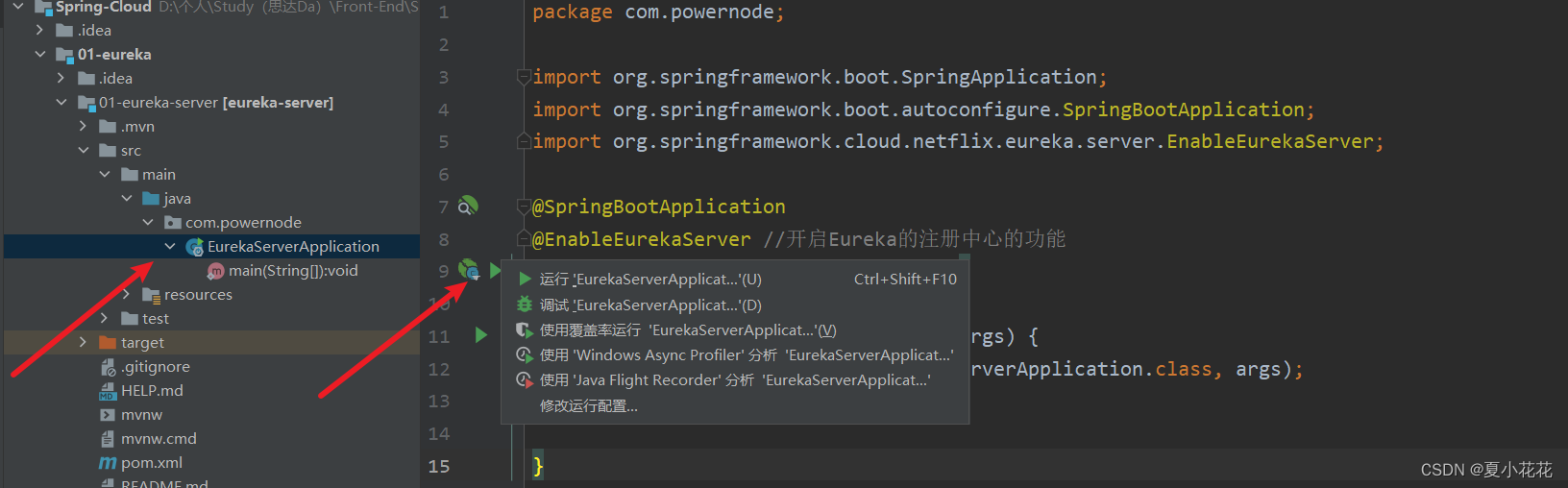Select Windows Async Profiler analysis entry
Screen dimensions: 1568x488
click(x=735, y=354)
